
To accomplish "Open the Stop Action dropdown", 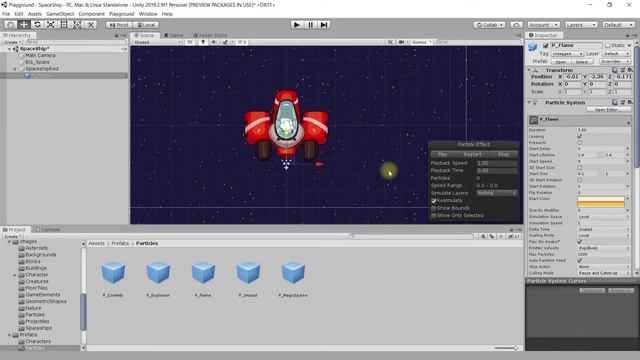I will point(604,267).
